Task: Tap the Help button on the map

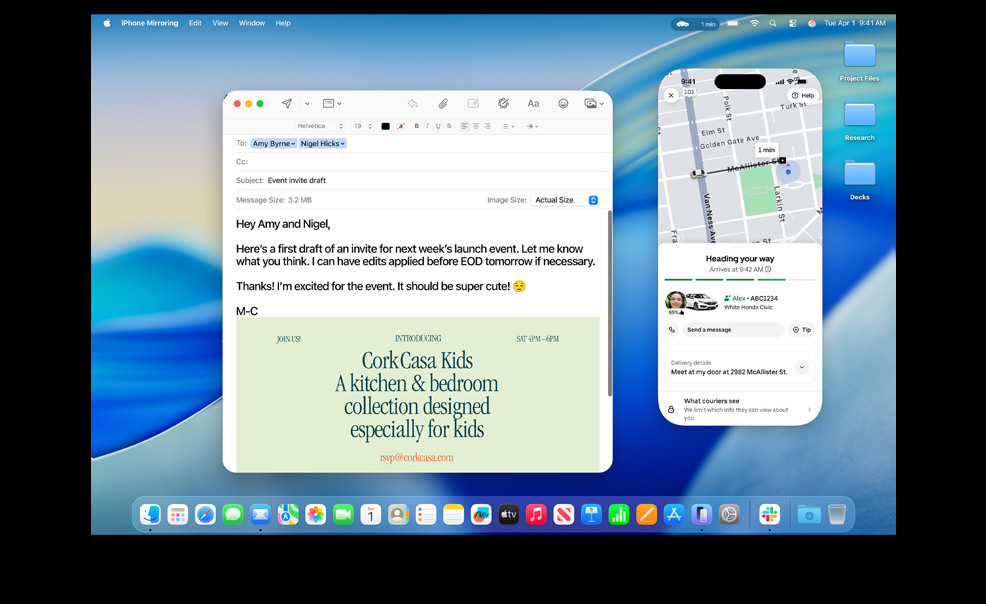Action: point(803,95)
